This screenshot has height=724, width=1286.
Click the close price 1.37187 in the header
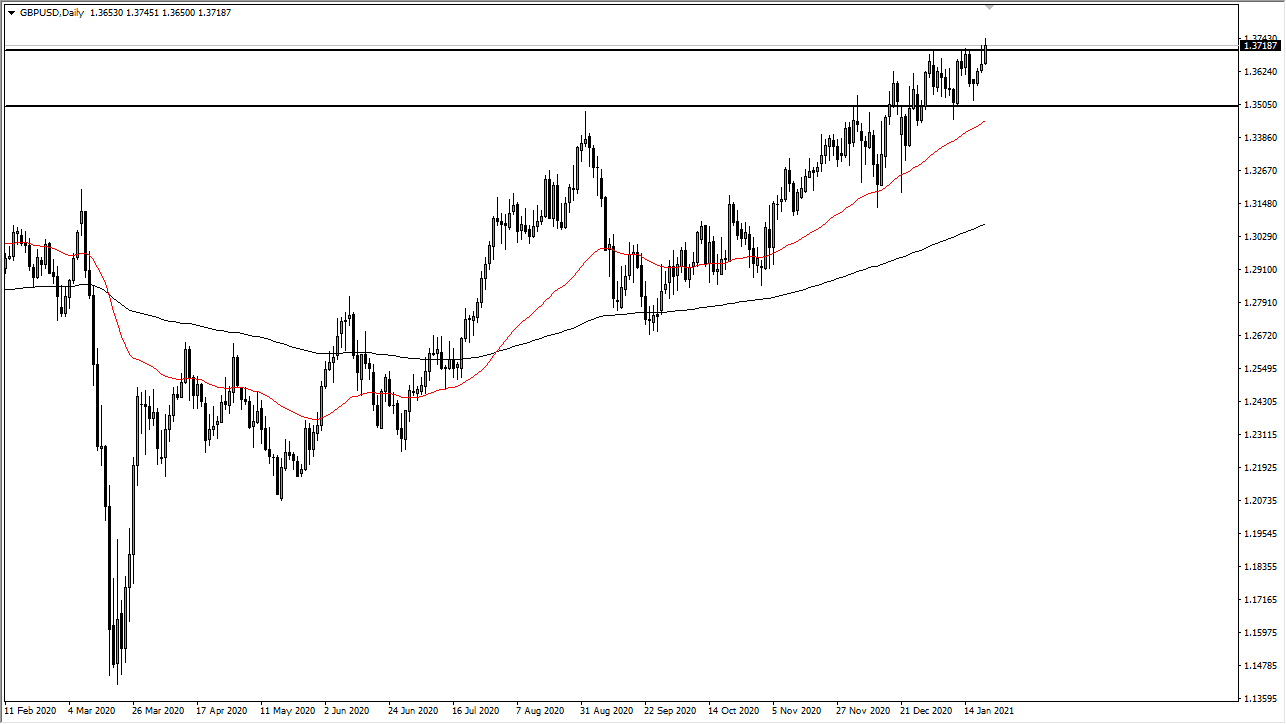[215, 13]
